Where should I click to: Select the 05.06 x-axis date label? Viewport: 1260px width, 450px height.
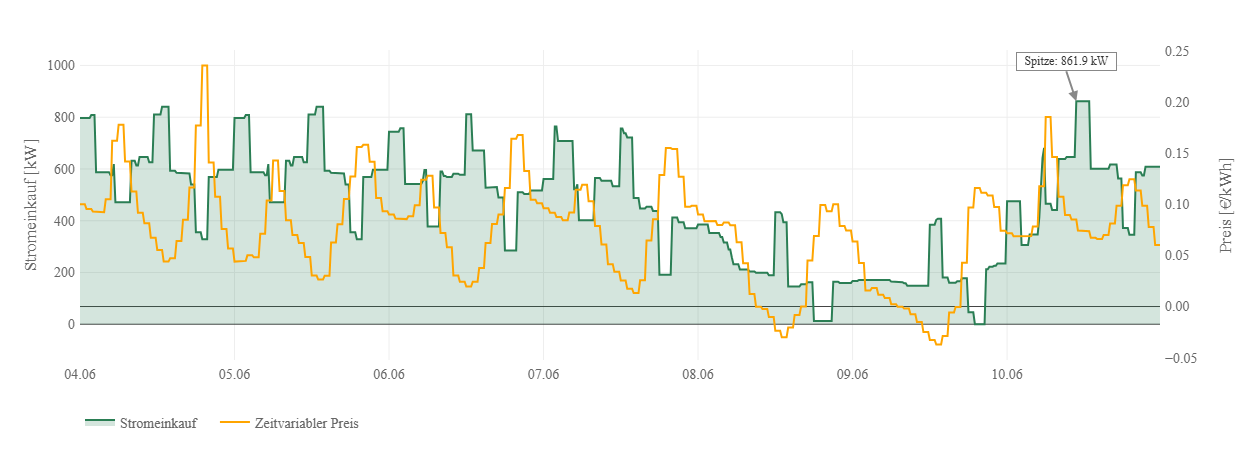[x=234, y=375]
